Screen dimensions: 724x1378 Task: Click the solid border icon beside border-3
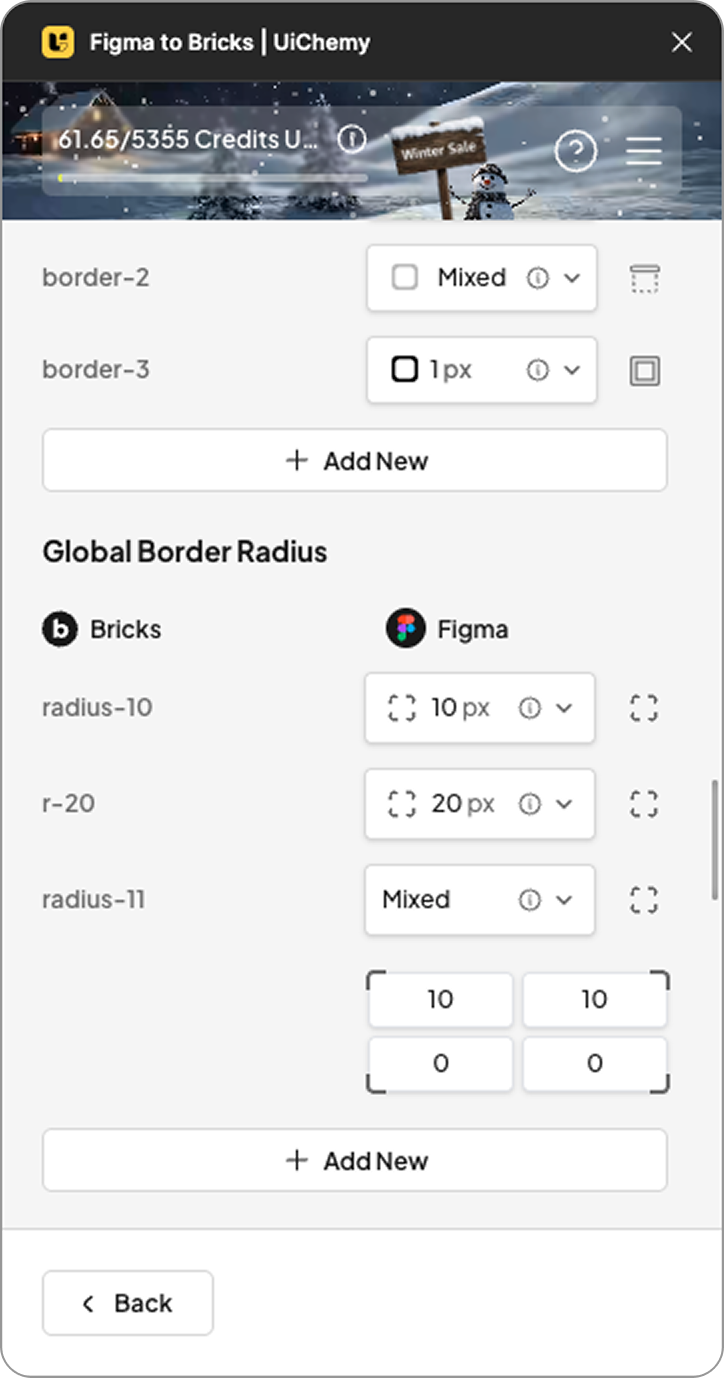pyautogui.click(x=644, y=370)
